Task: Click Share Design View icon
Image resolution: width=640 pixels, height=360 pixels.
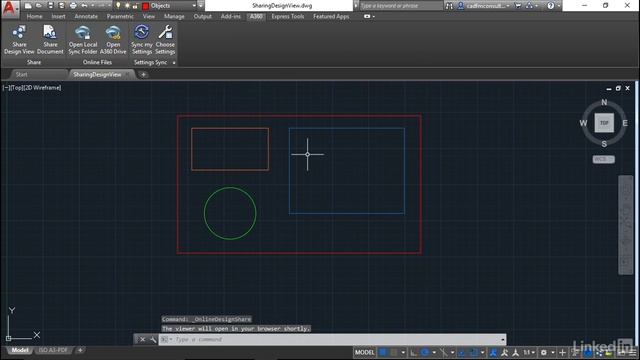Action: click(19, 33)
